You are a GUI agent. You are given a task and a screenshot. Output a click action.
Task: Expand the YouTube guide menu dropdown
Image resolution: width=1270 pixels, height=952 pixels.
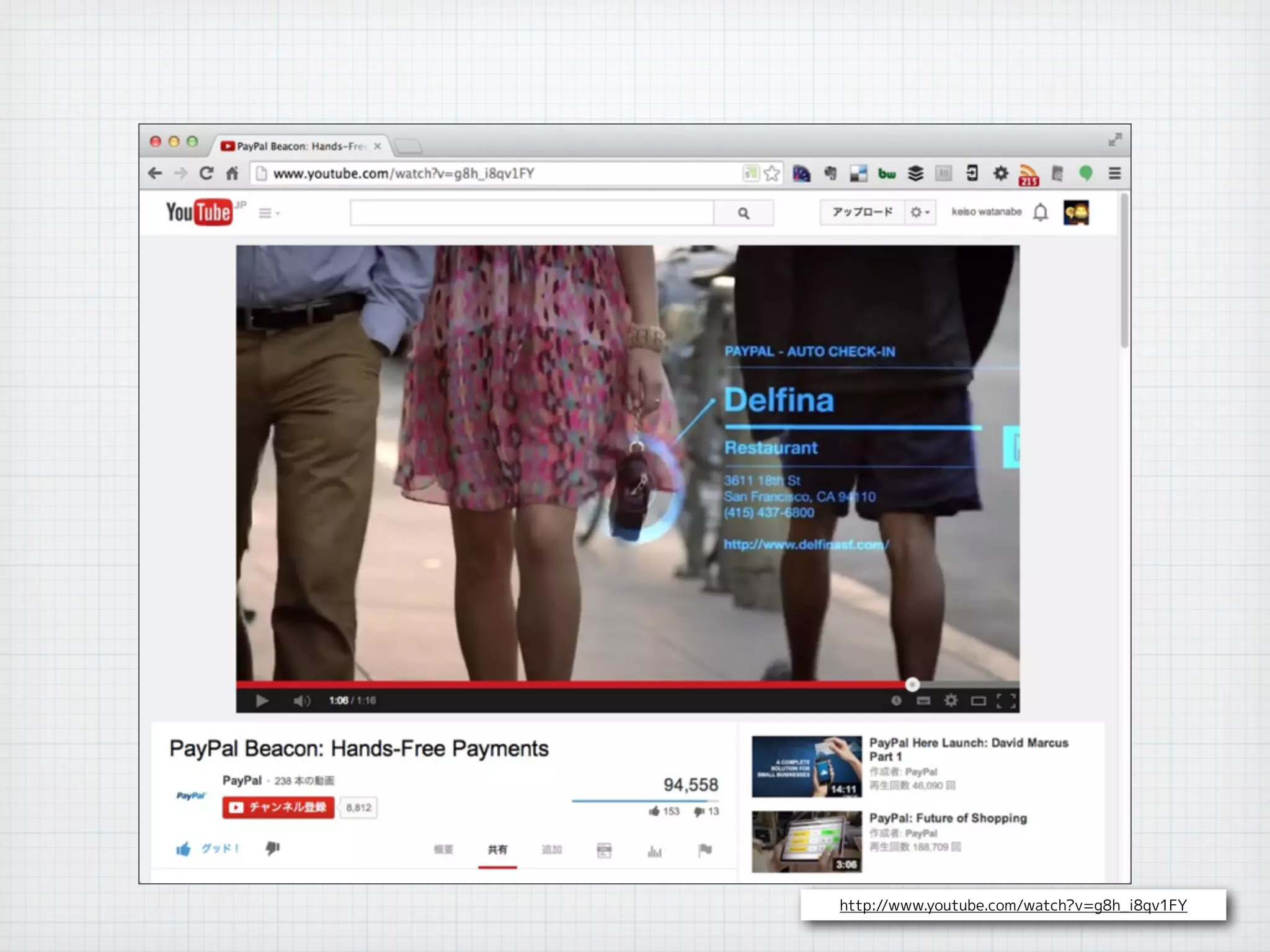click(x=269, y=213)
